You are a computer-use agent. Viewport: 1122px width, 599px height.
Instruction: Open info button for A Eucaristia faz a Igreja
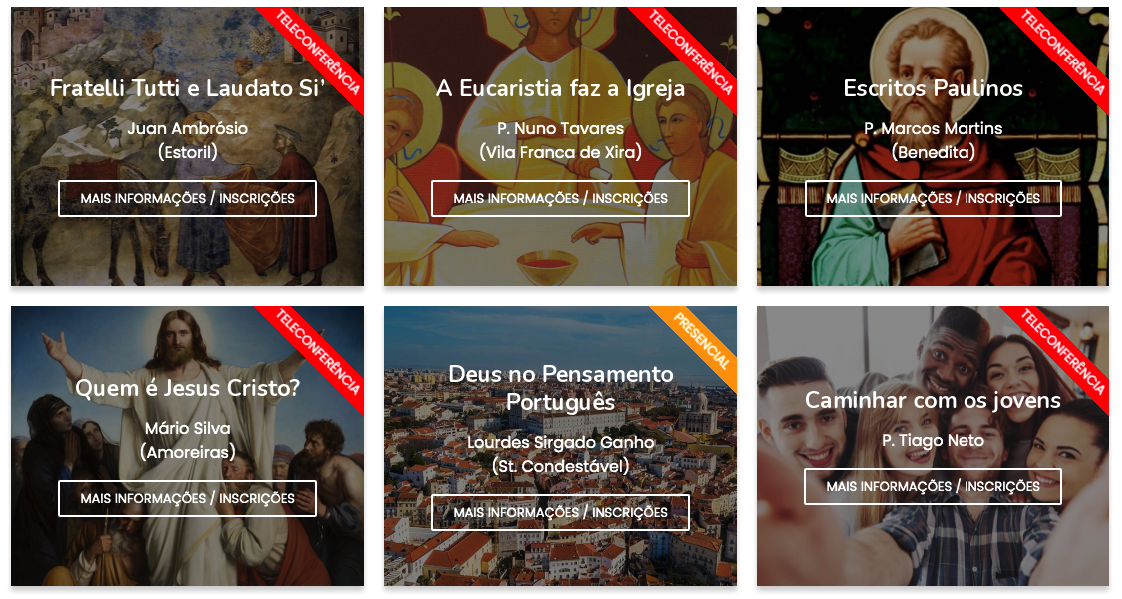[x=560, y=198]
